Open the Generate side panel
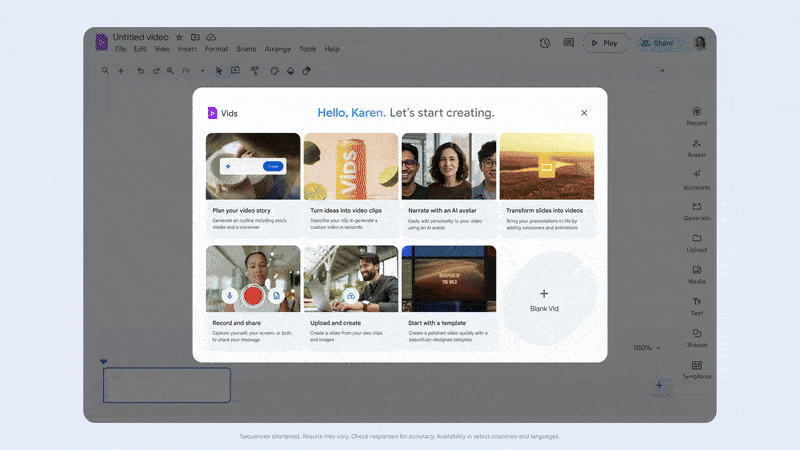 [x=696, y=212]
